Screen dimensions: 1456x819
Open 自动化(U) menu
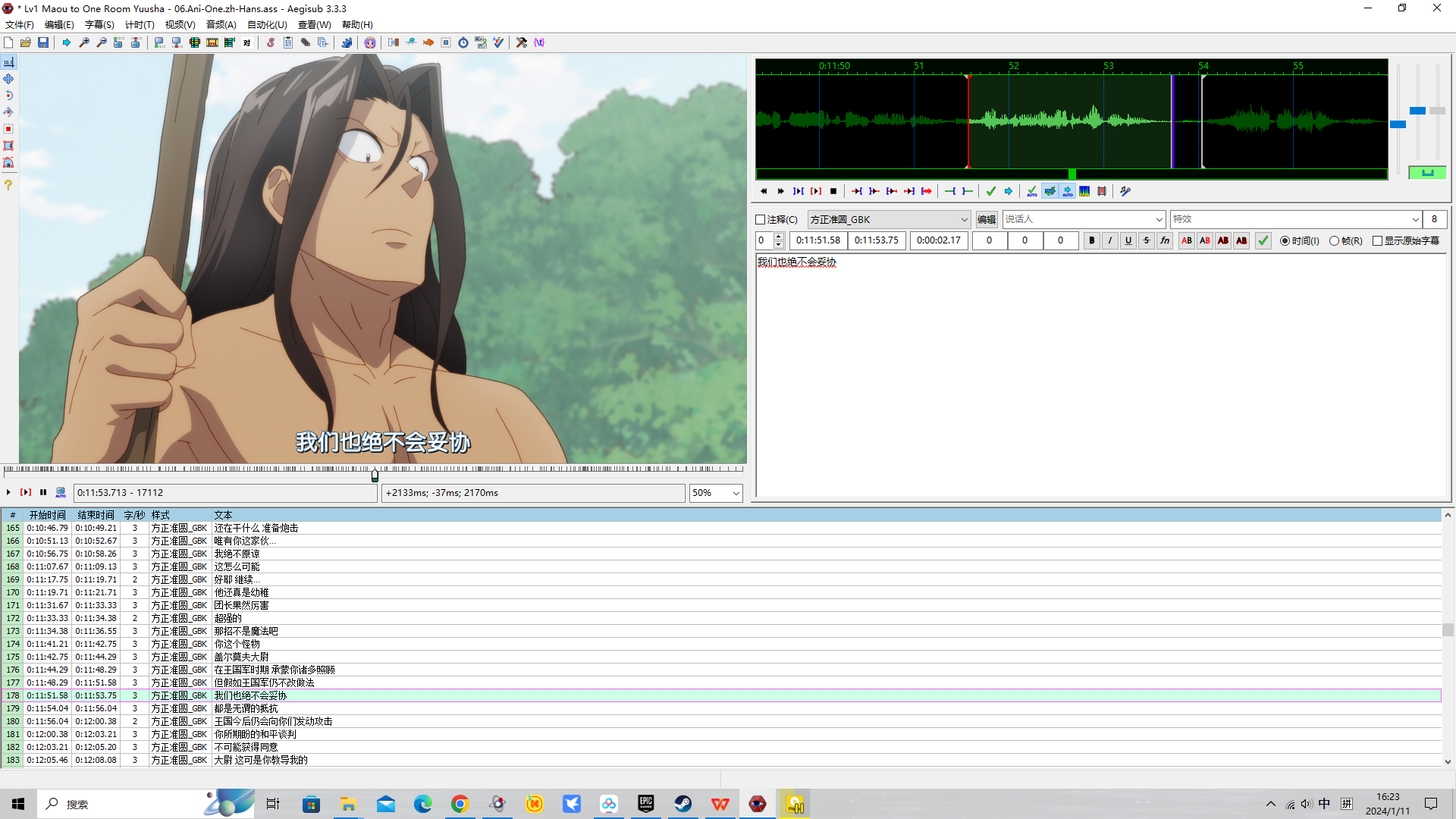(x=267, y=25)
